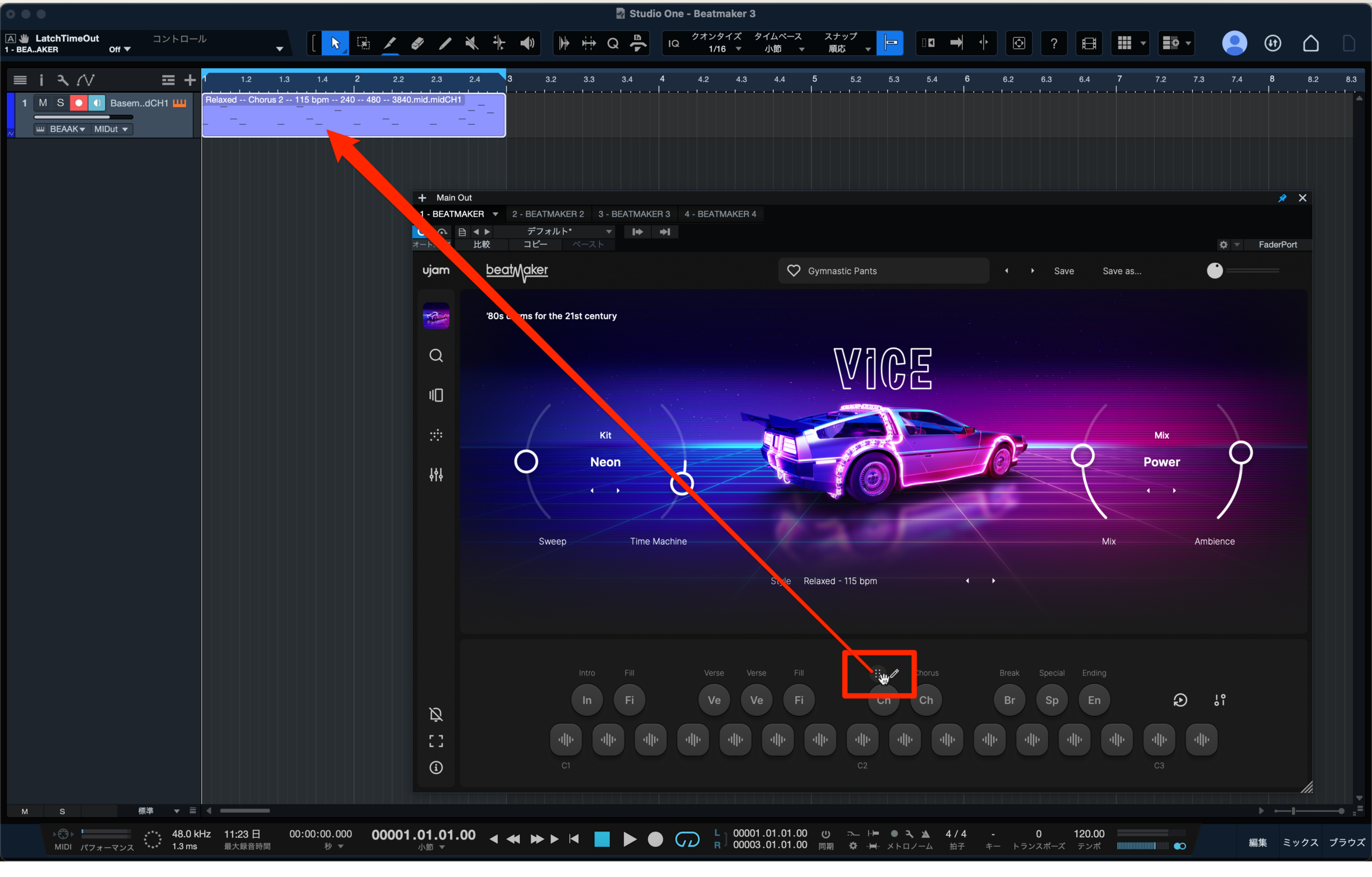The image size is (1372, 877).
Task: Click the pattern edit pencil icon
Action: tap(894, 673)
